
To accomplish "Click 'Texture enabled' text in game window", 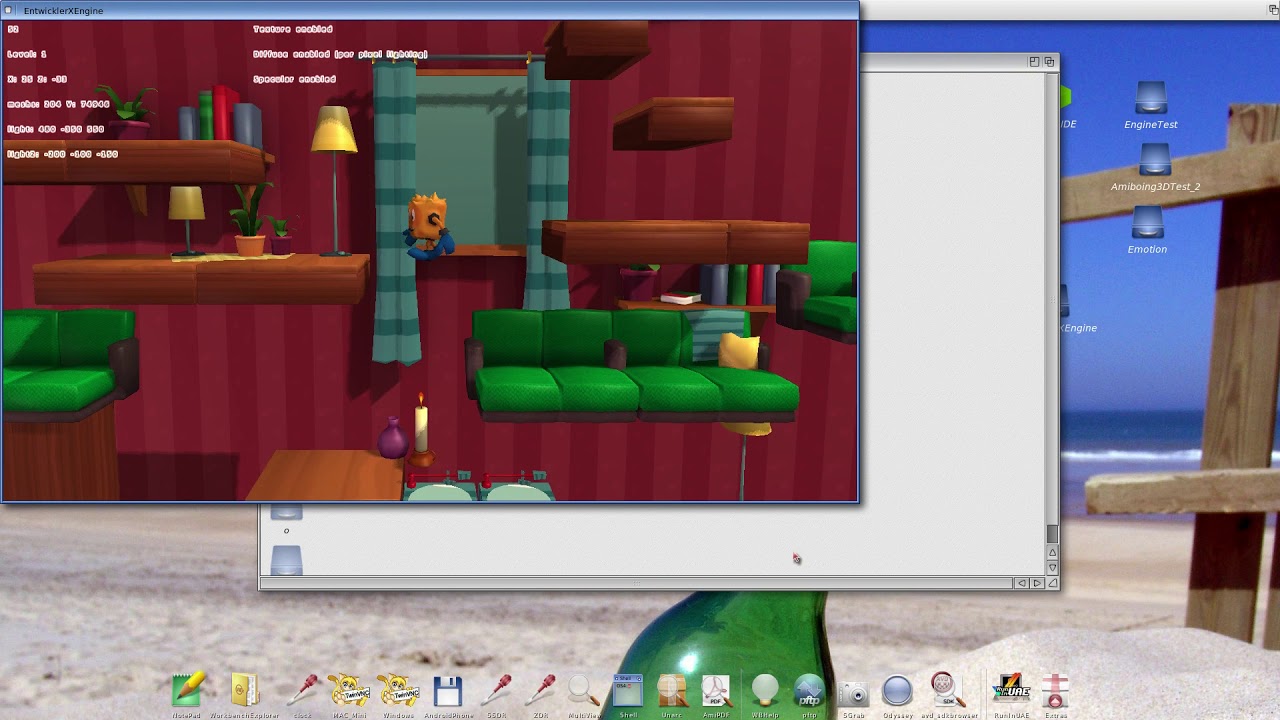I will click(x=293, y=30).
